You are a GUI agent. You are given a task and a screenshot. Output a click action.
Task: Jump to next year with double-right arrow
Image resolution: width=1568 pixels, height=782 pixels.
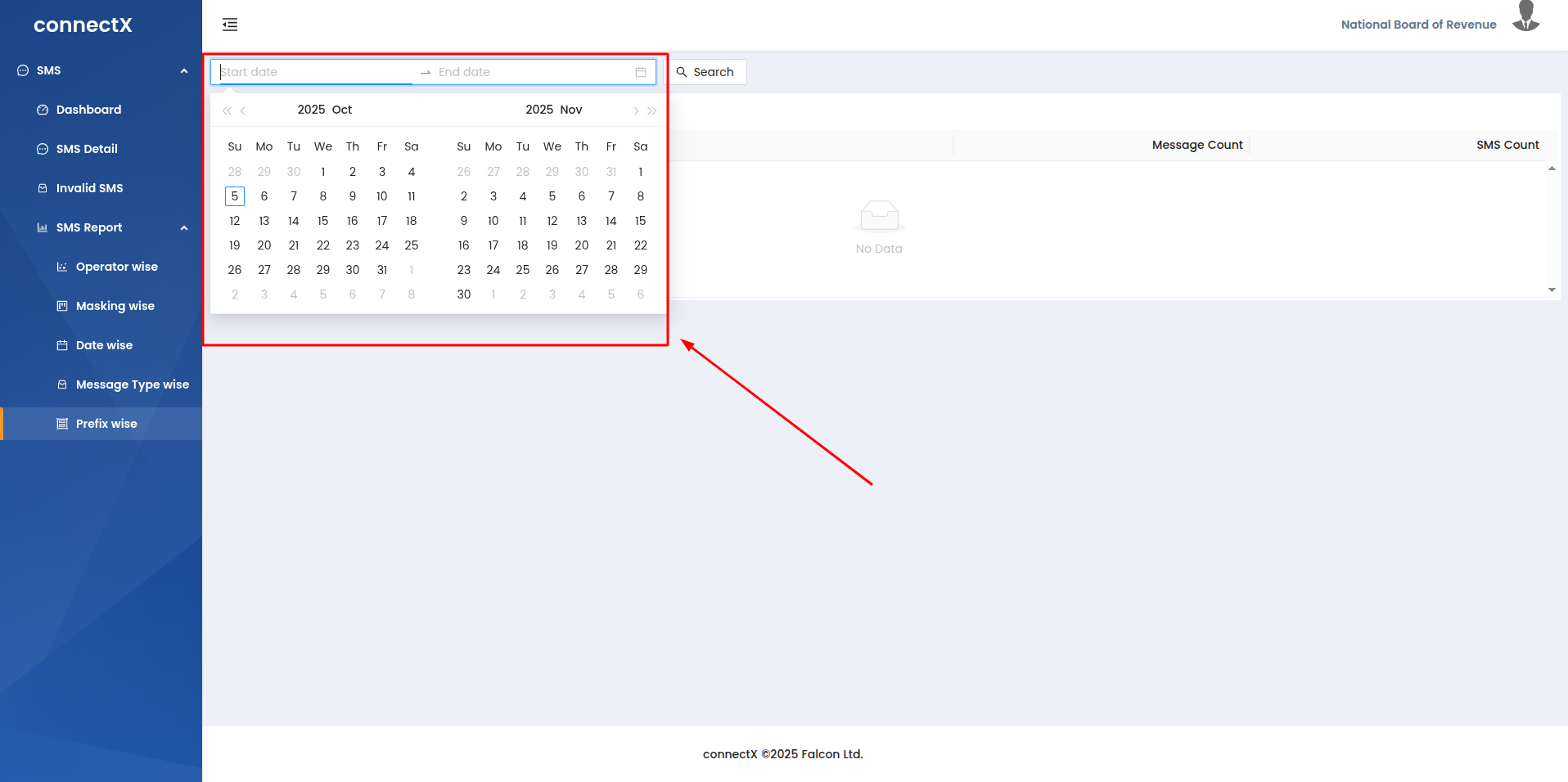tap(652, 110)
